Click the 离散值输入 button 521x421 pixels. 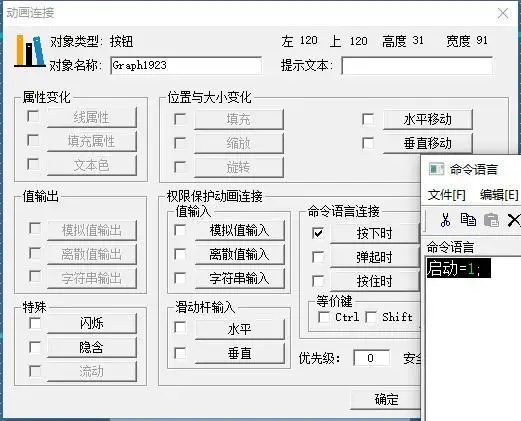coord(239,255)
